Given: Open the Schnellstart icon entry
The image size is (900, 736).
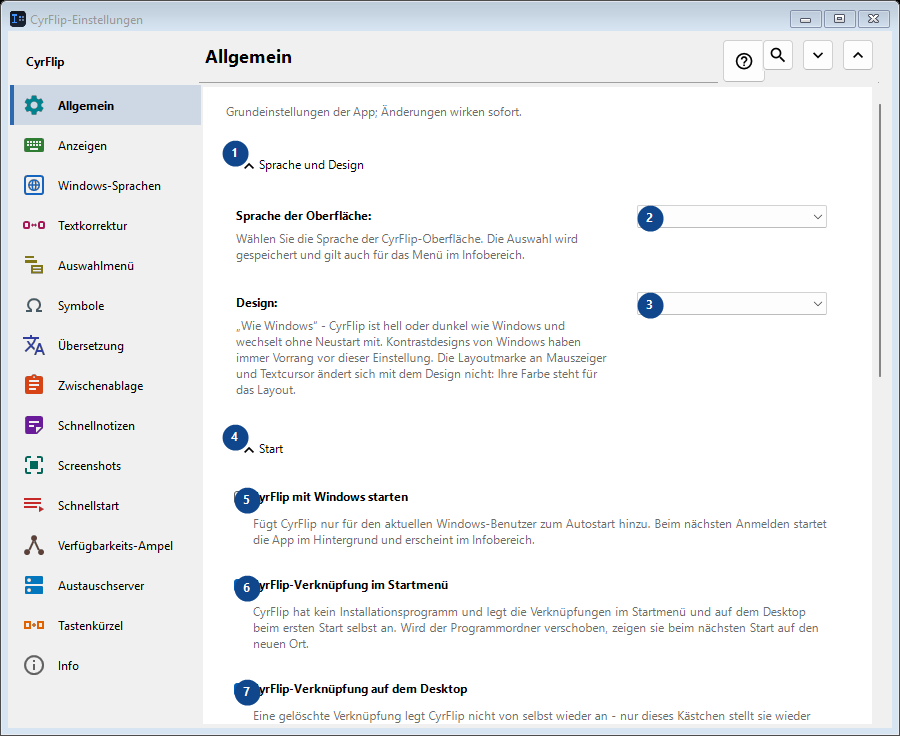Looking at the screenshot, I should 34,505.
